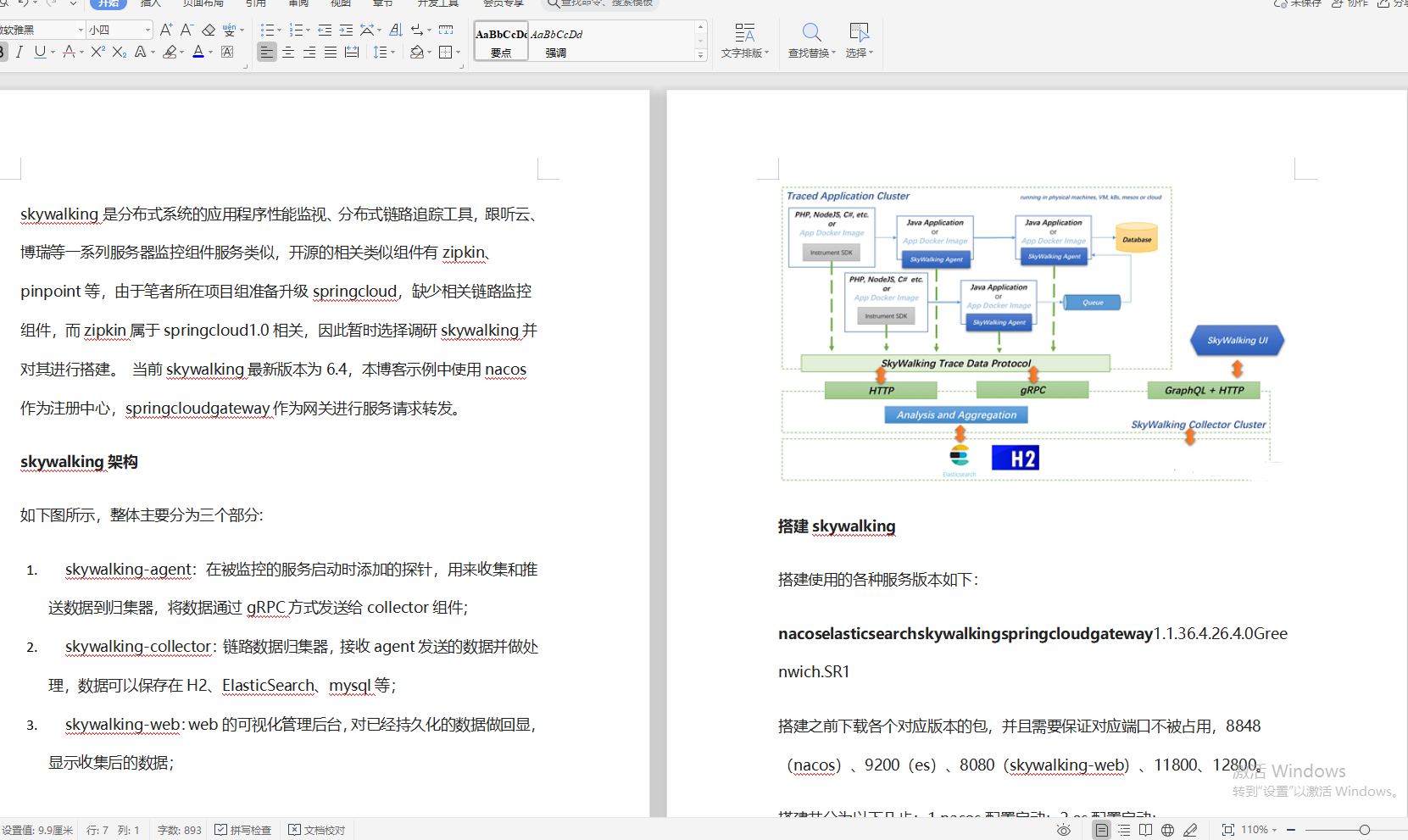Apply paragraph shading
The height and width of the screenshot is (840, 1408).
tap(416, 53)
